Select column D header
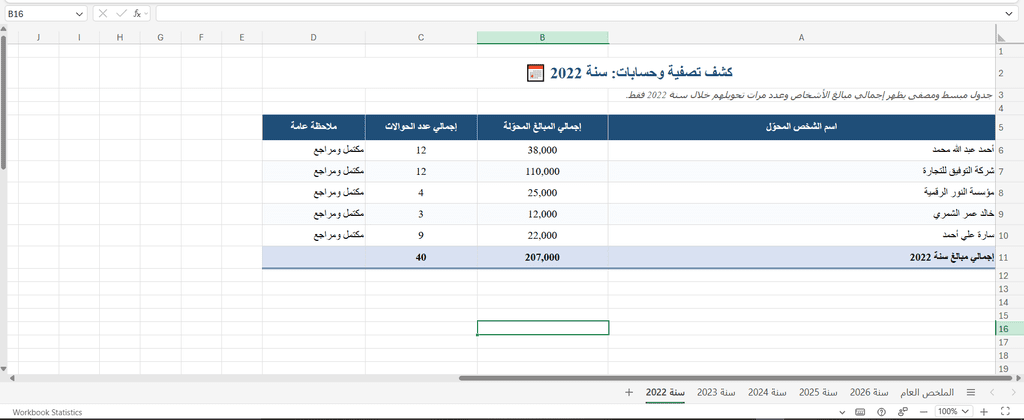 click(313, 38)
